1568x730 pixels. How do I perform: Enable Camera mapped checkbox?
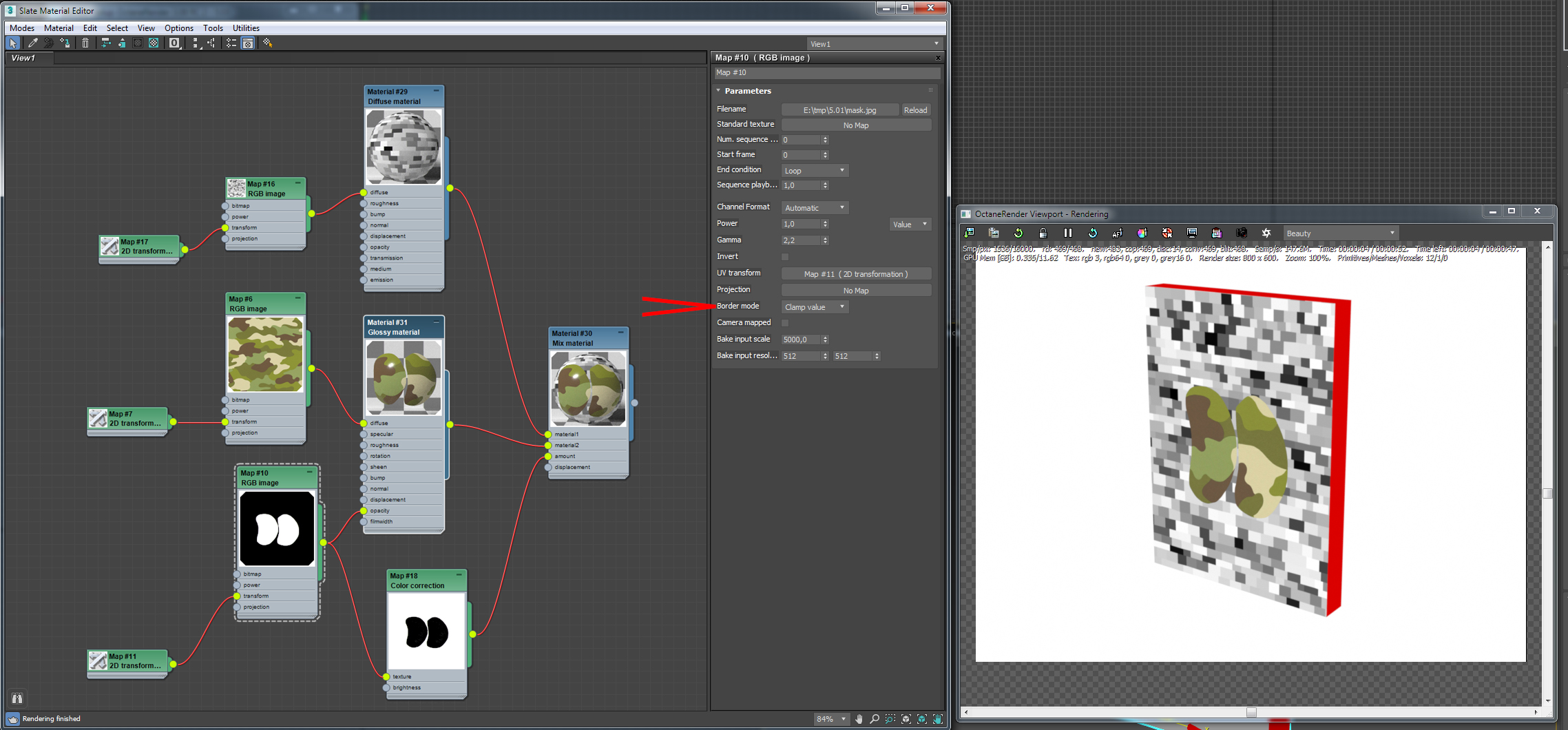[785, 323]
